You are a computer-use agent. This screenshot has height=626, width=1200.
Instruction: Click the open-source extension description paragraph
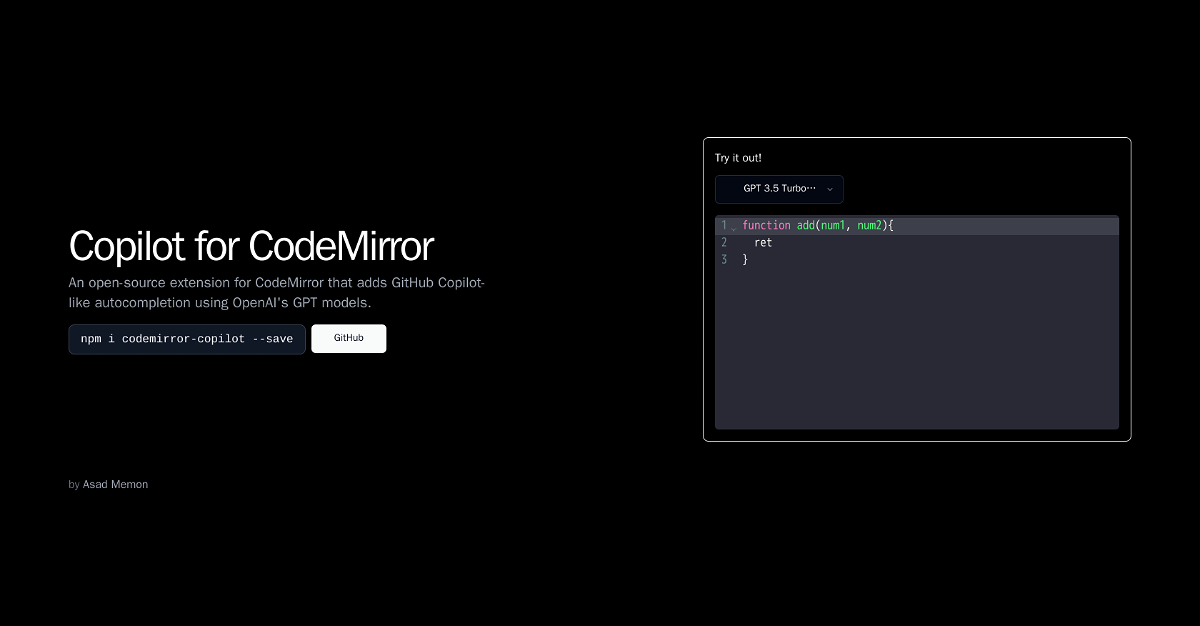[277, 292]
